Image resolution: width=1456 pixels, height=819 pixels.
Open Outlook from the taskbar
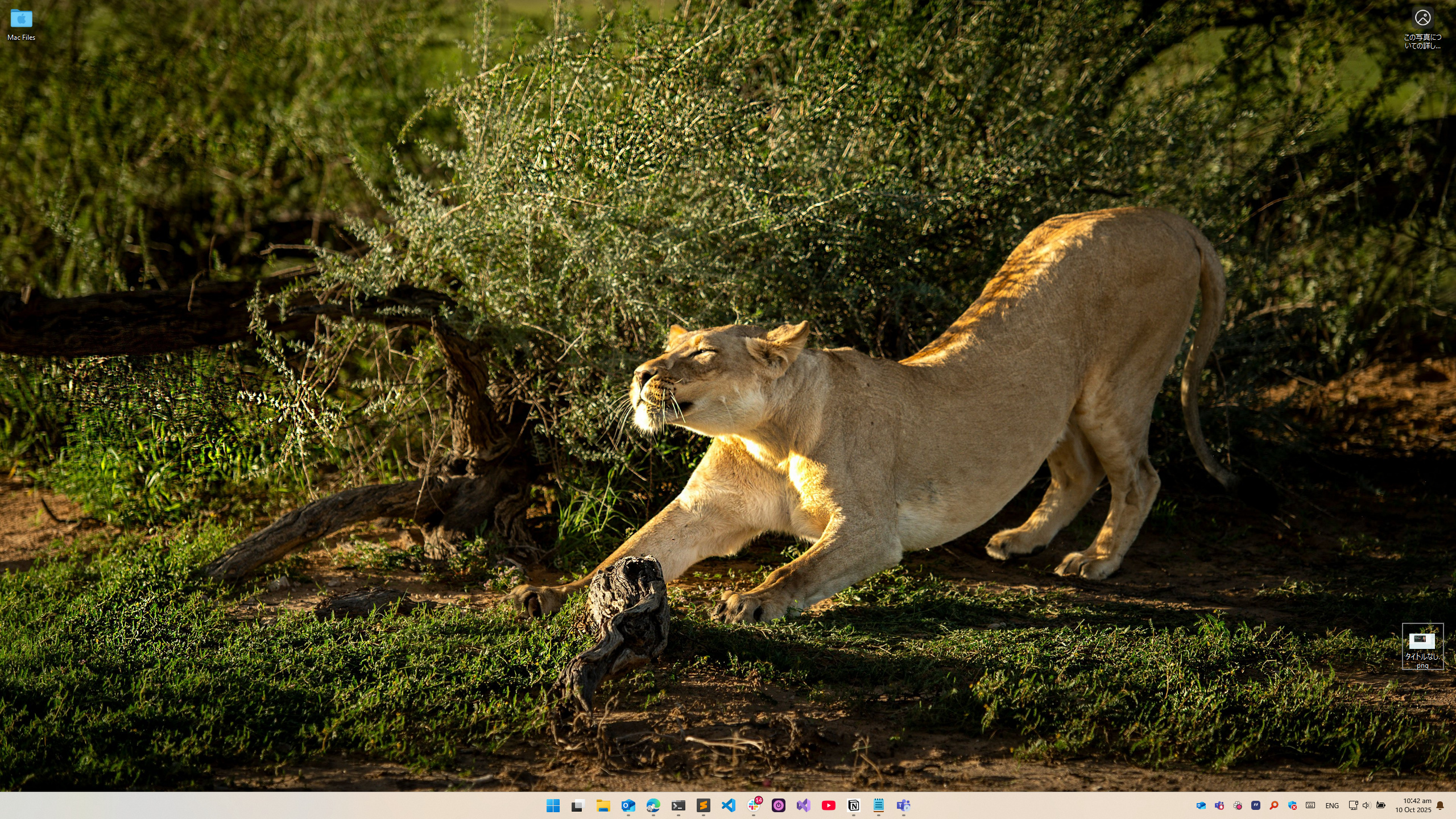coord(628,805)
